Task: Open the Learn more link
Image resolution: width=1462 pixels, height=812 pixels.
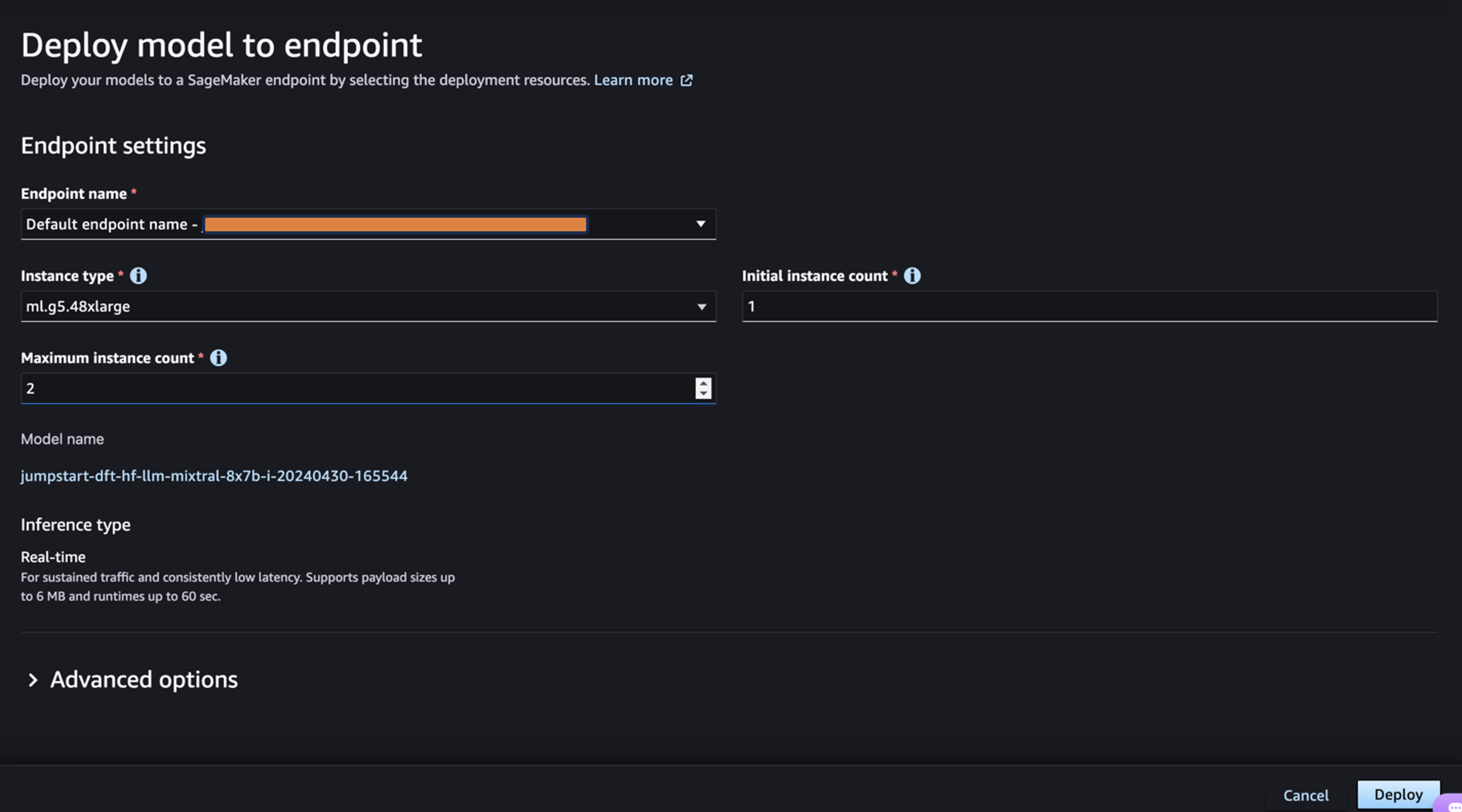Action: [x=633, y=81]
